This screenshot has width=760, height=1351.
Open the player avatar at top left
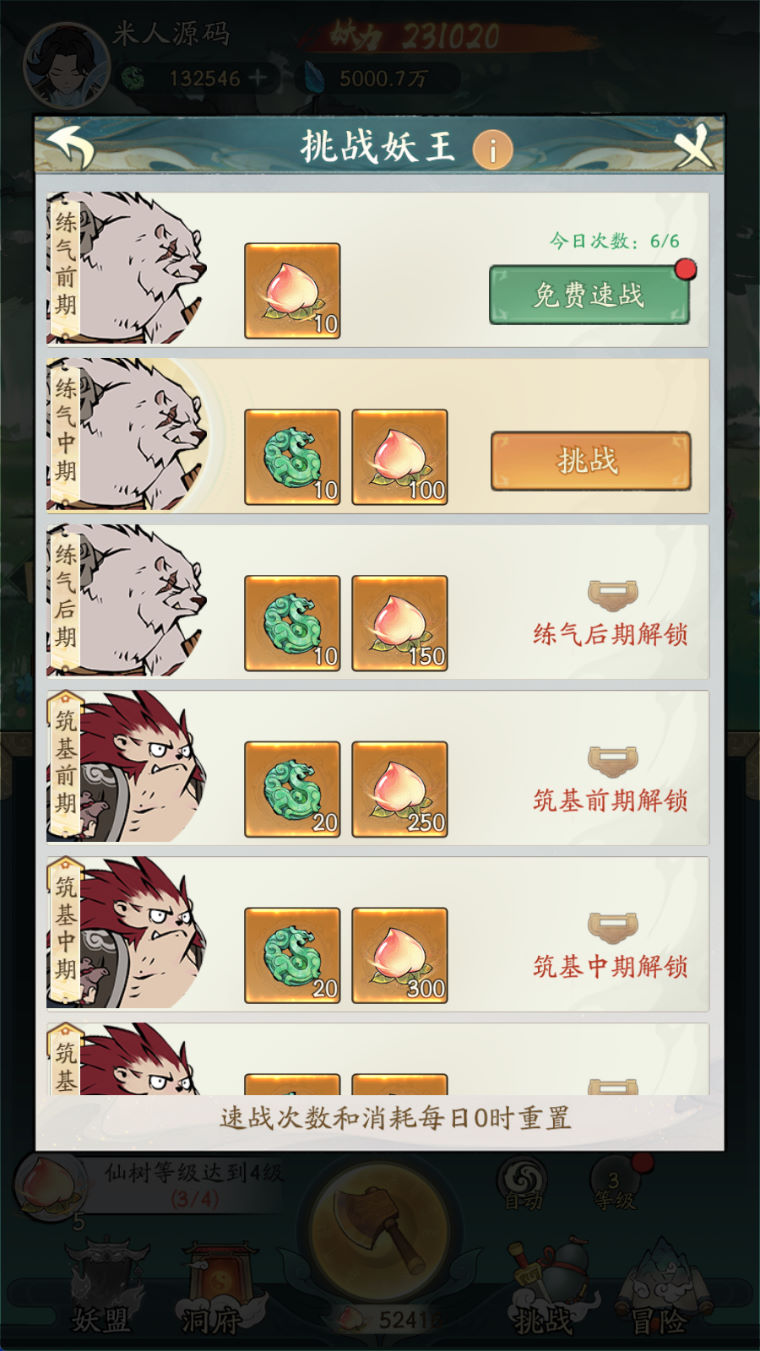[65, 64]
